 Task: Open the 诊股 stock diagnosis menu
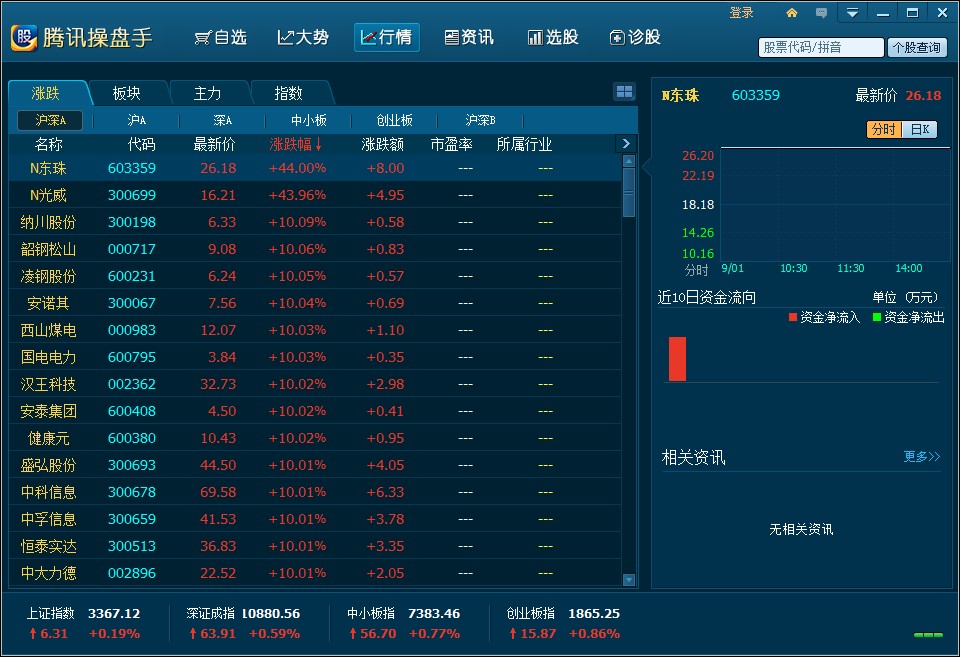pos(635,38)
